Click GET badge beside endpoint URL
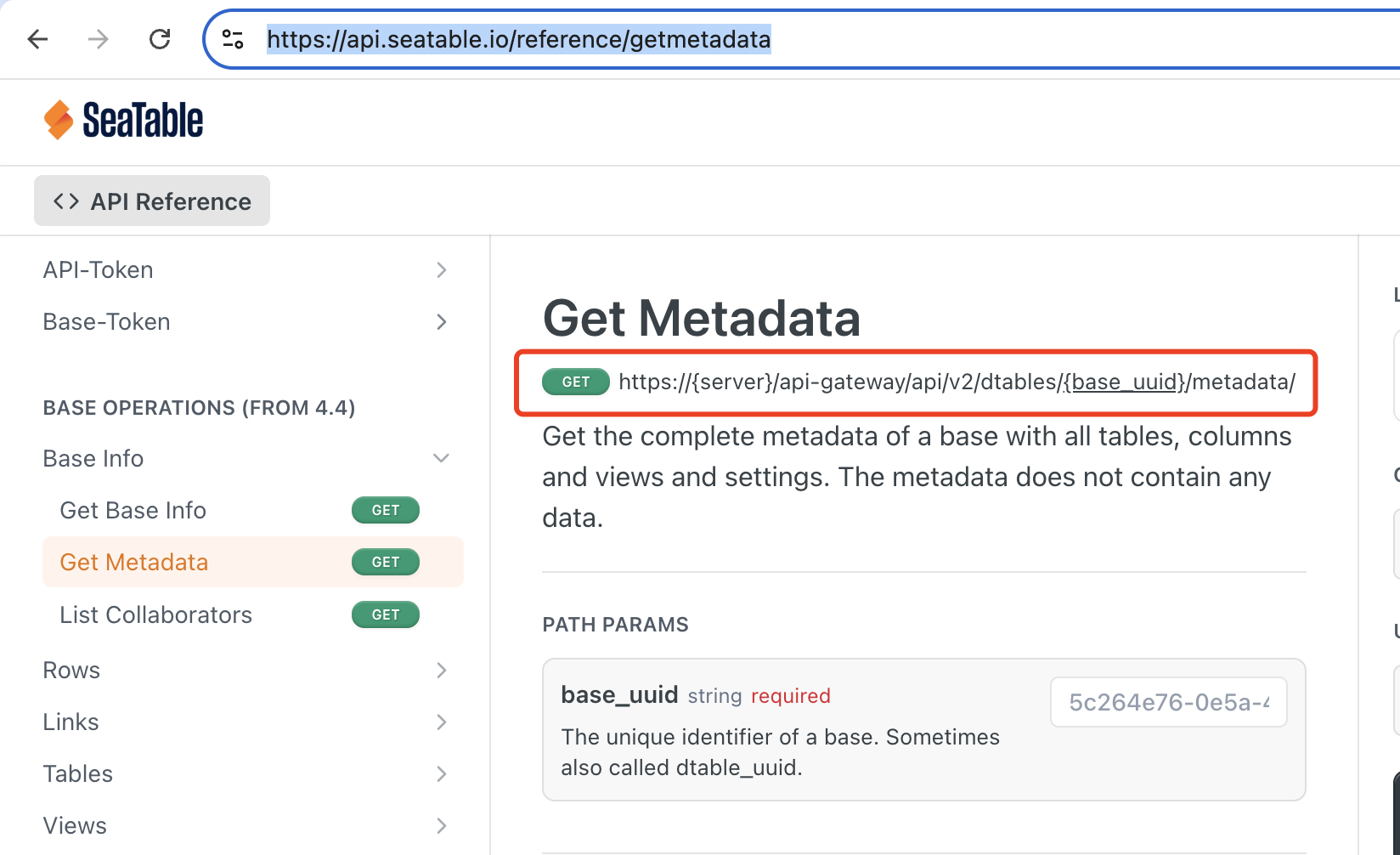Screen dimensions: 1400x855 (576, 382)
